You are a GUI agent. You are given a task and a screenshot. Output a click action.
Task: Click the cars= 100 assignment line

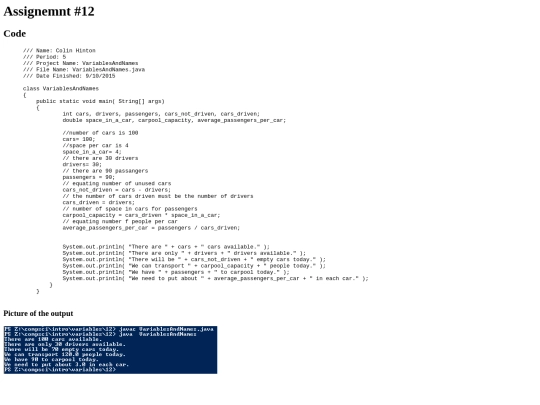(x=79, y=139)
